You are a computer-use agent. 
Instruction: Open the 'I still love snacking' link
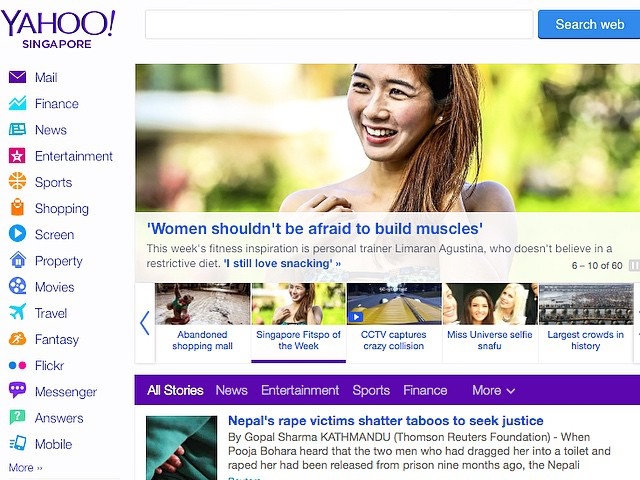282,263
